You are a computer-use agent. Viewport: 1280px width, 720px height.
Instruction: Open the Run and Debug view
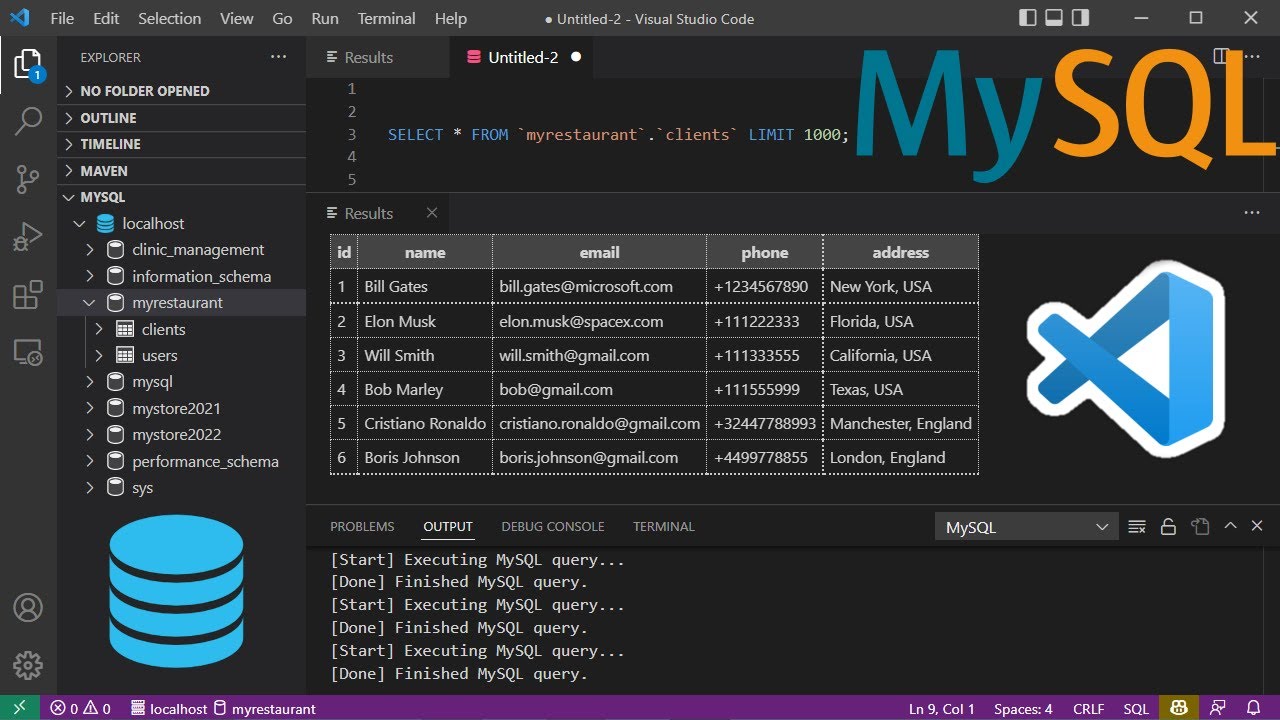click(x=28, y=238)
